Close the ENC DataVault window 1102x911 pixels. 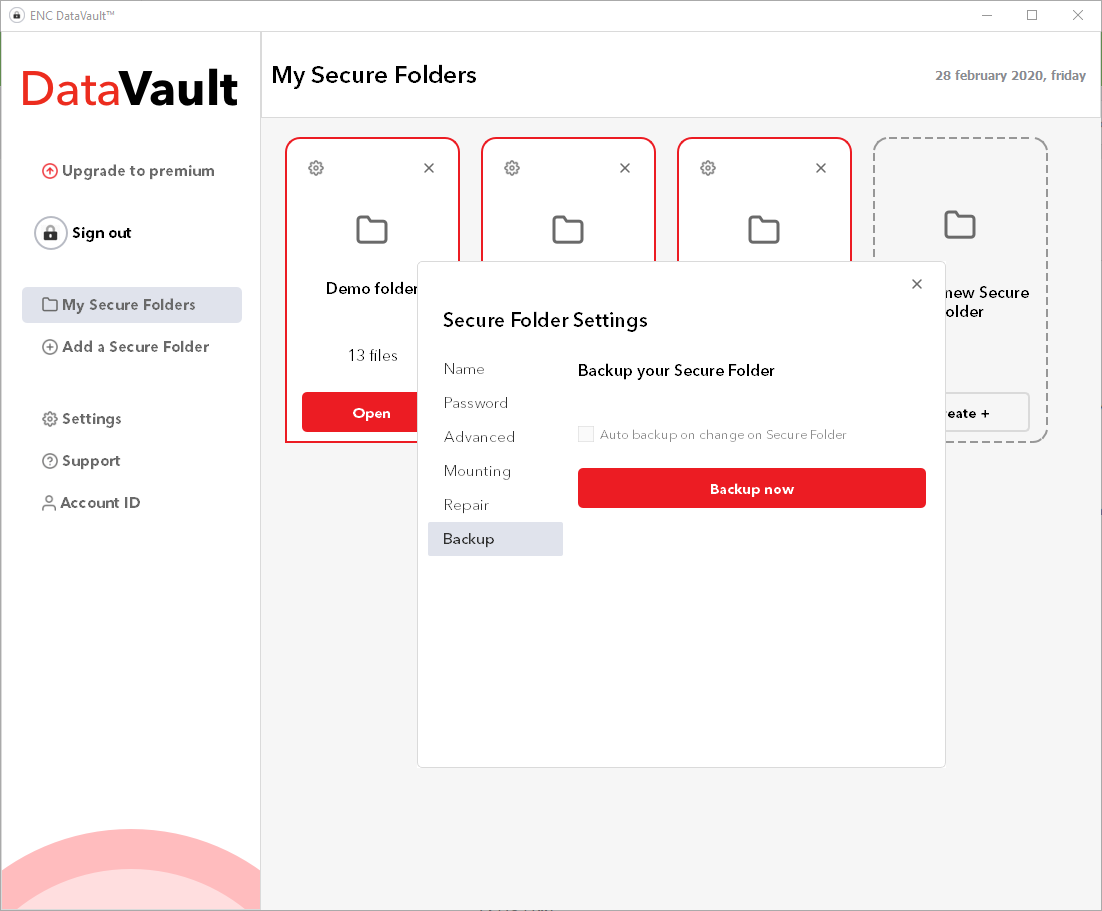click(x=1077, y=15)
